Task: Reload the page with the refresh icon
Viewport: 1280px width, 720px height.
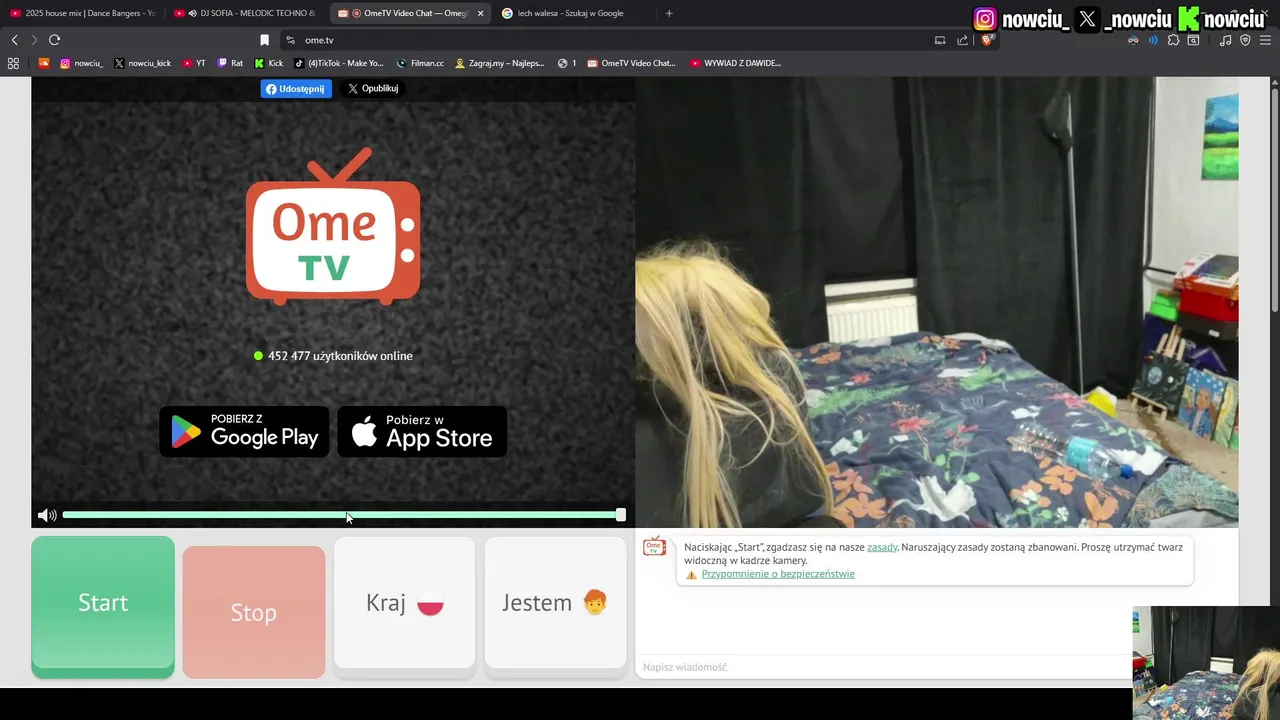Action: tap(54, 40)
